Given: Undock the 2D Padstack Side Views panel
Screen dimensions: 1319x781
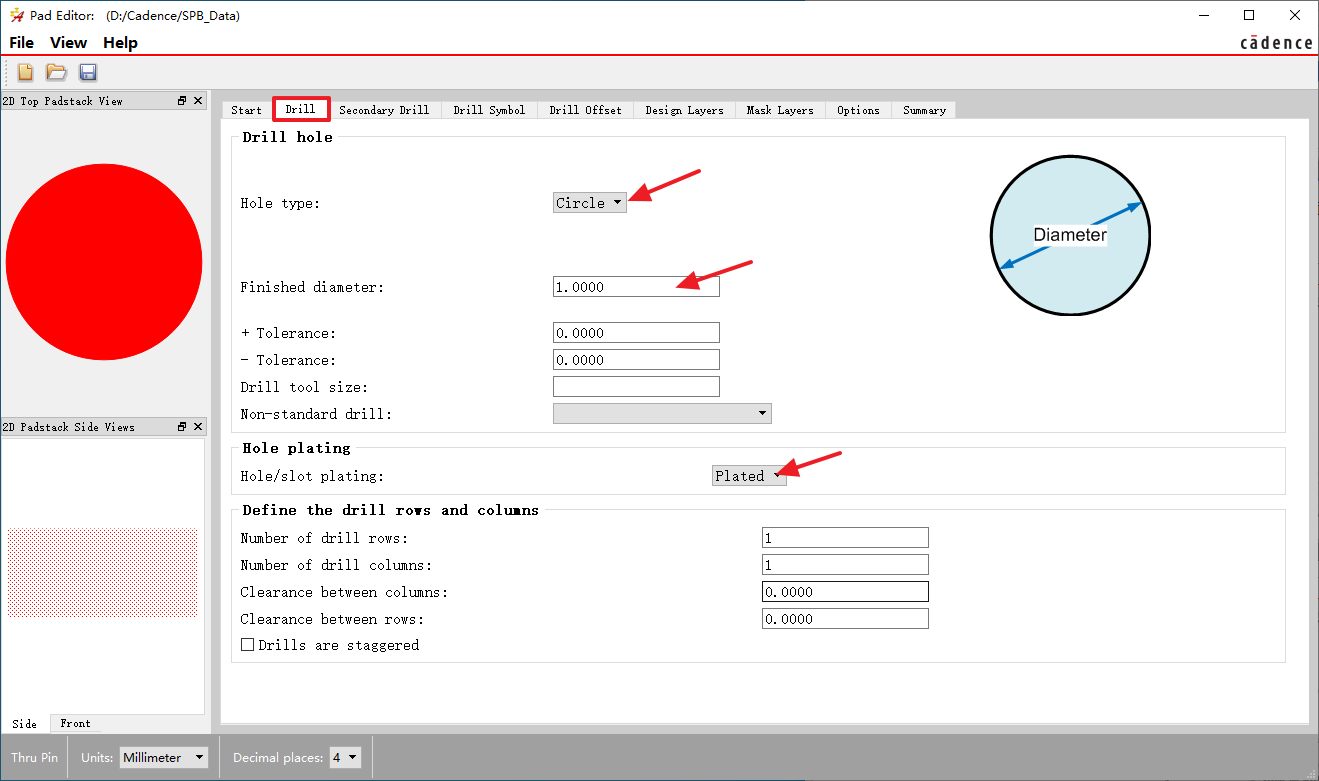Looking at the screenshot, I should coord(182,427).
